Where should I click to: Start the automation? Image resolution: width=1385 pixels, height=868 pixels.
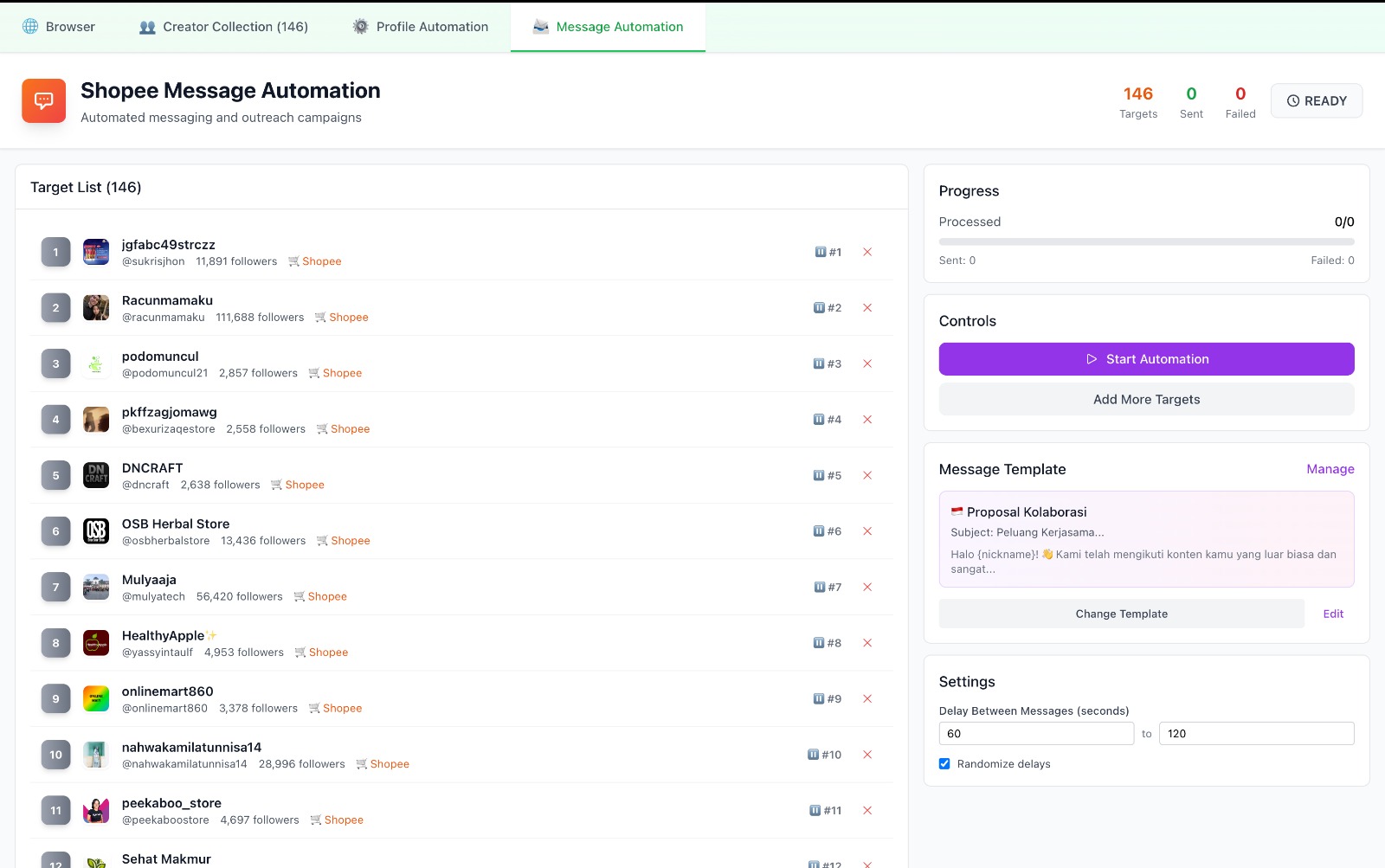tap(1146, 359)
